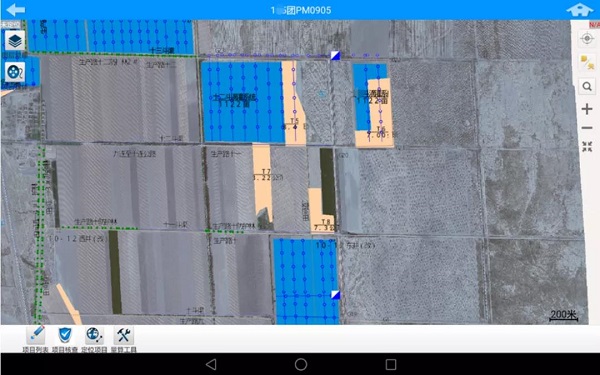Viewport: 600px width, 375px height.
Task: Open the yellow shape selection tool
Action: click(587, 63)
